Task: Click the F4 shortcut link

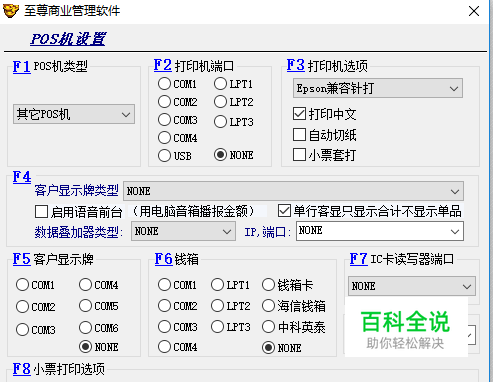Action: click(x=22, y=177)
